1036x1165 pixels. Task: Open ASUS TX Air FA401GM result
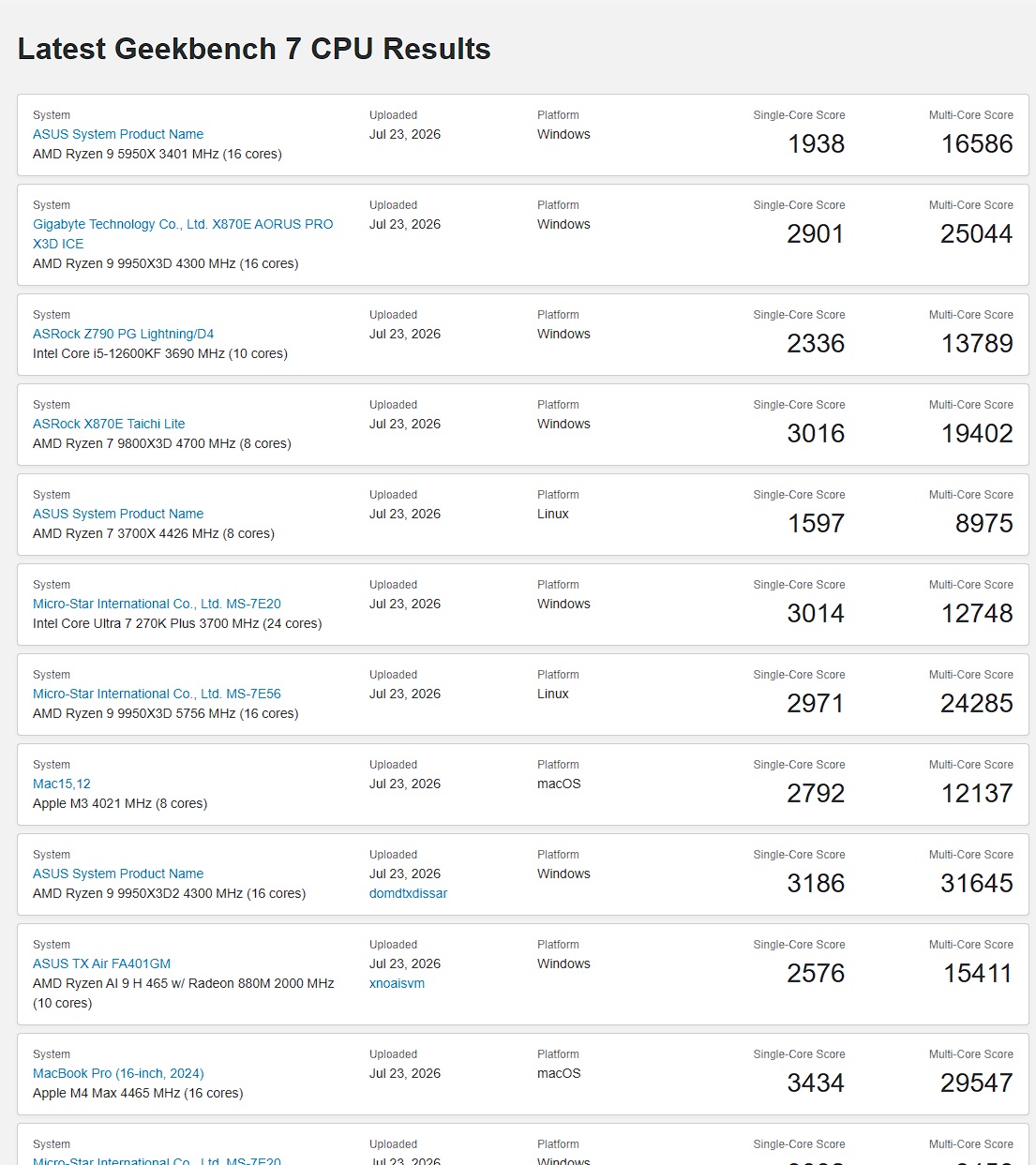101,963
